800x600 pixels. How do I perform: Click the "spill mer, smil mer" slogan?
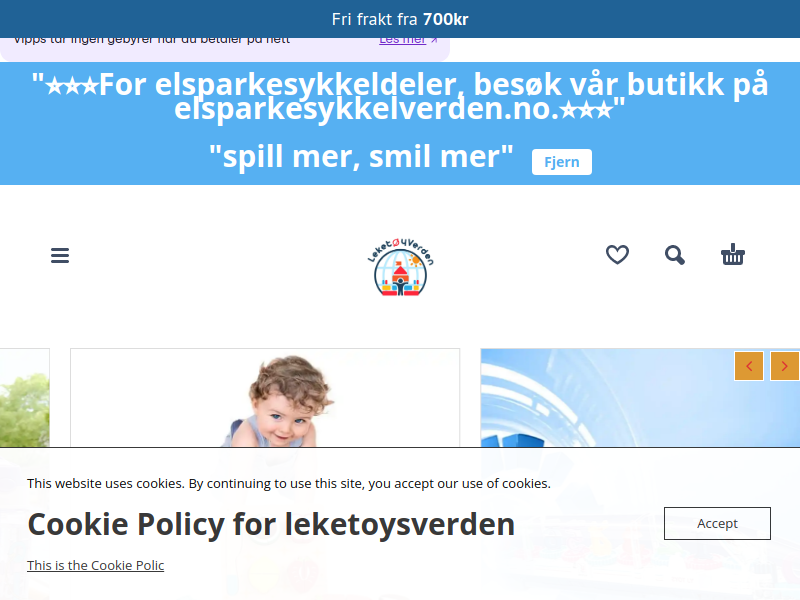click(361, 157)
